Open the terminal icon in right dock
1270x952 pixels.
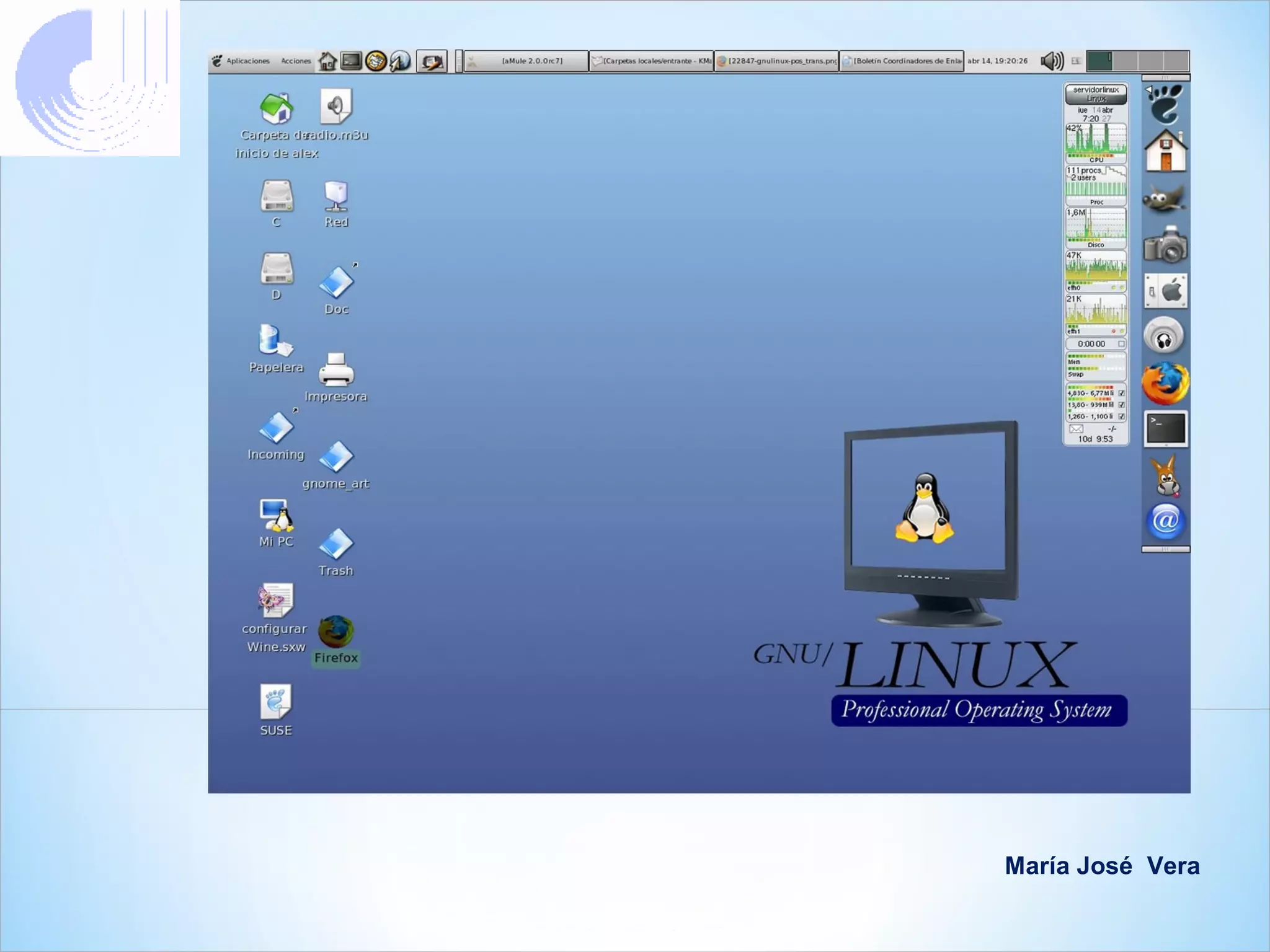[1165, 428]
